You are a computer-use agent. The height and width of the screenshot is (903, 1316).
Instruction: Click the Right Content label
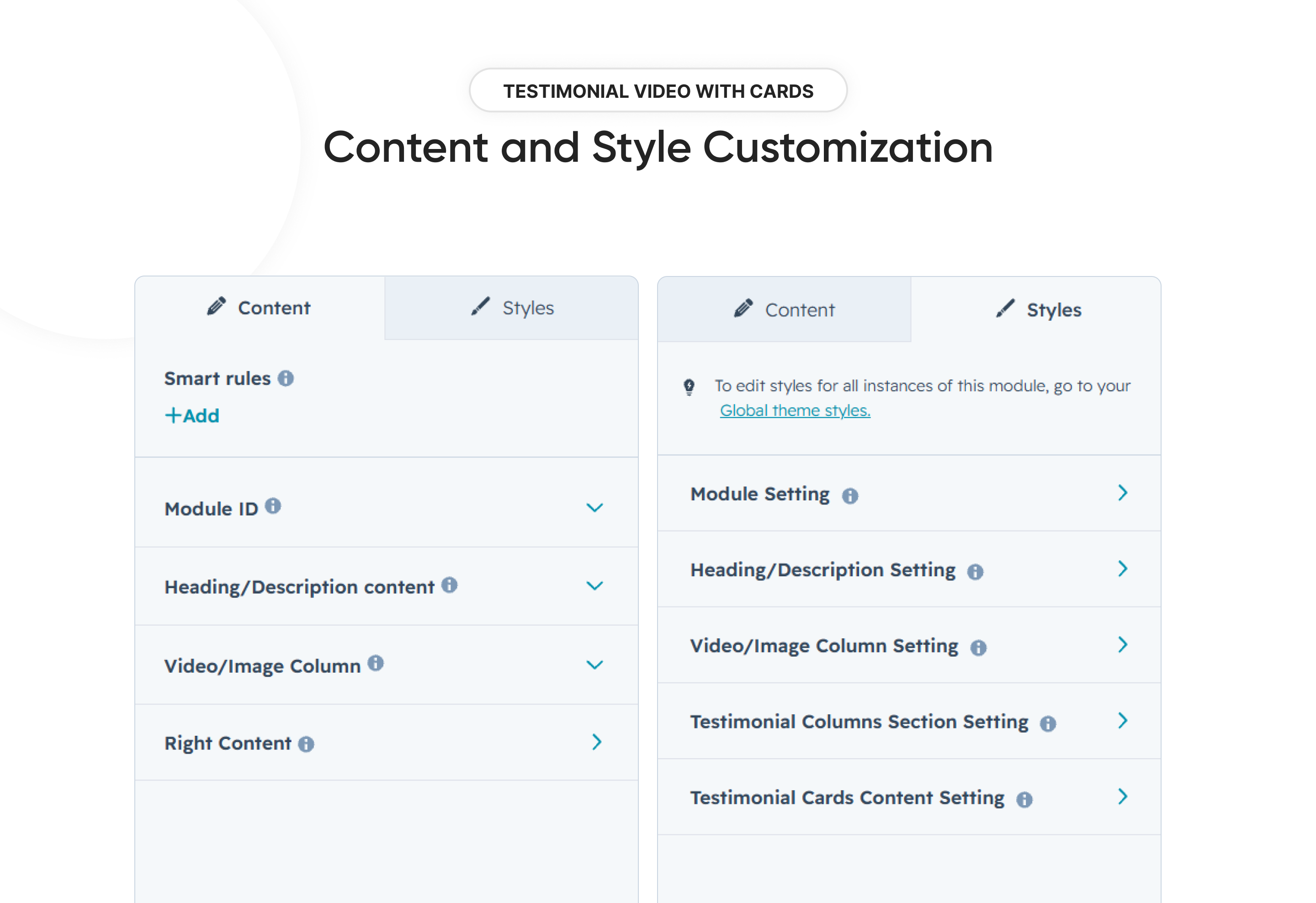[x=228, y=744]
